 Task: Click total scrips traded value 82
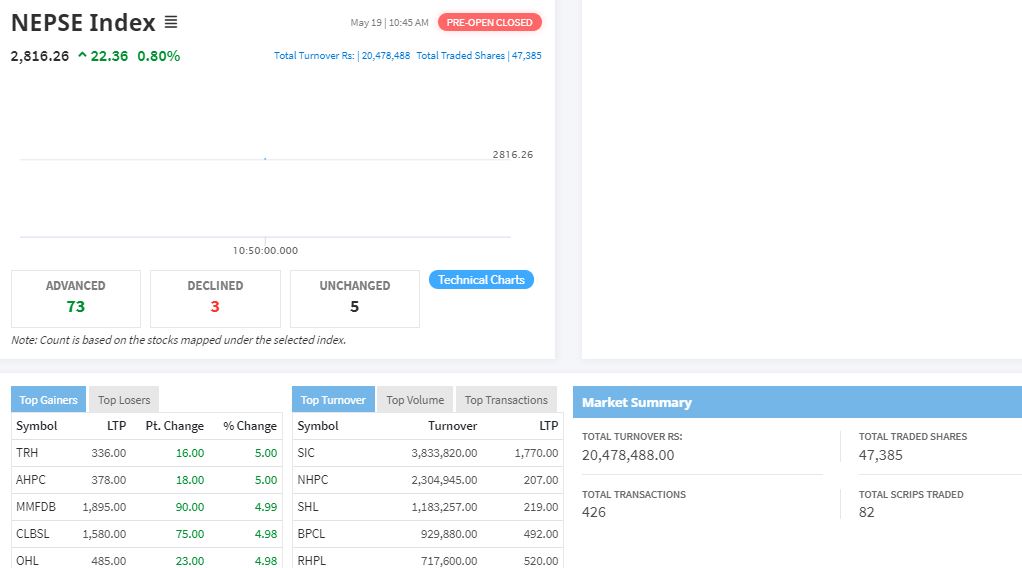click(866, 512)
